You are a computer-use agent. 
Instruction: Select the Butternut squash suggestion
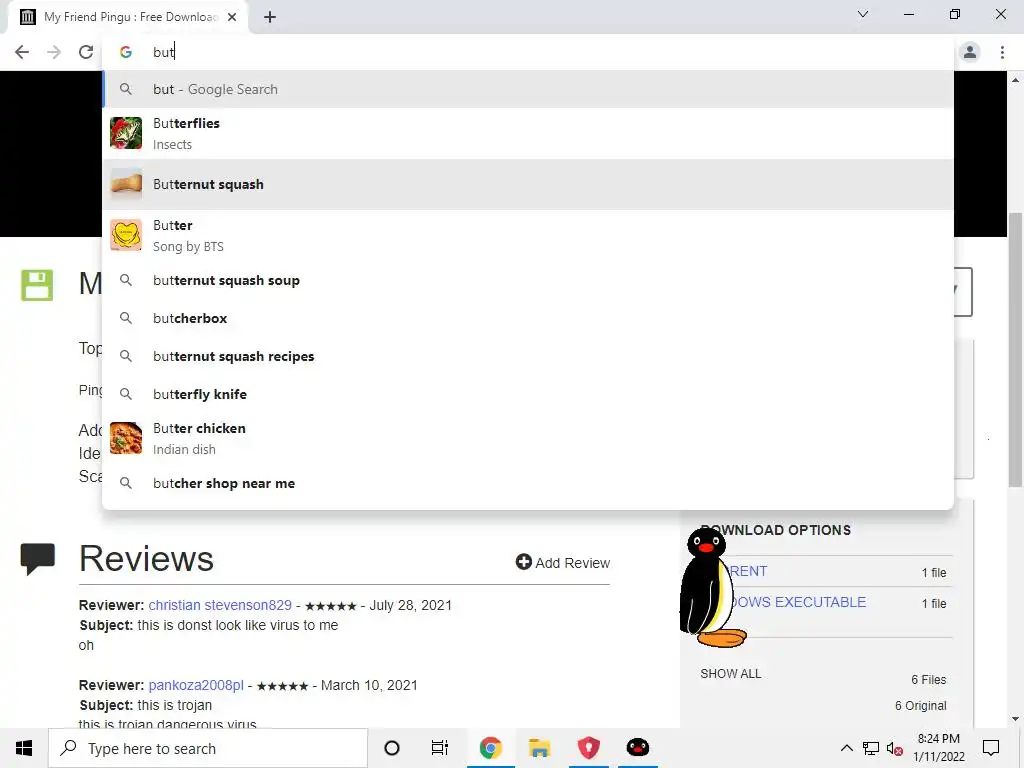(528, 184)
